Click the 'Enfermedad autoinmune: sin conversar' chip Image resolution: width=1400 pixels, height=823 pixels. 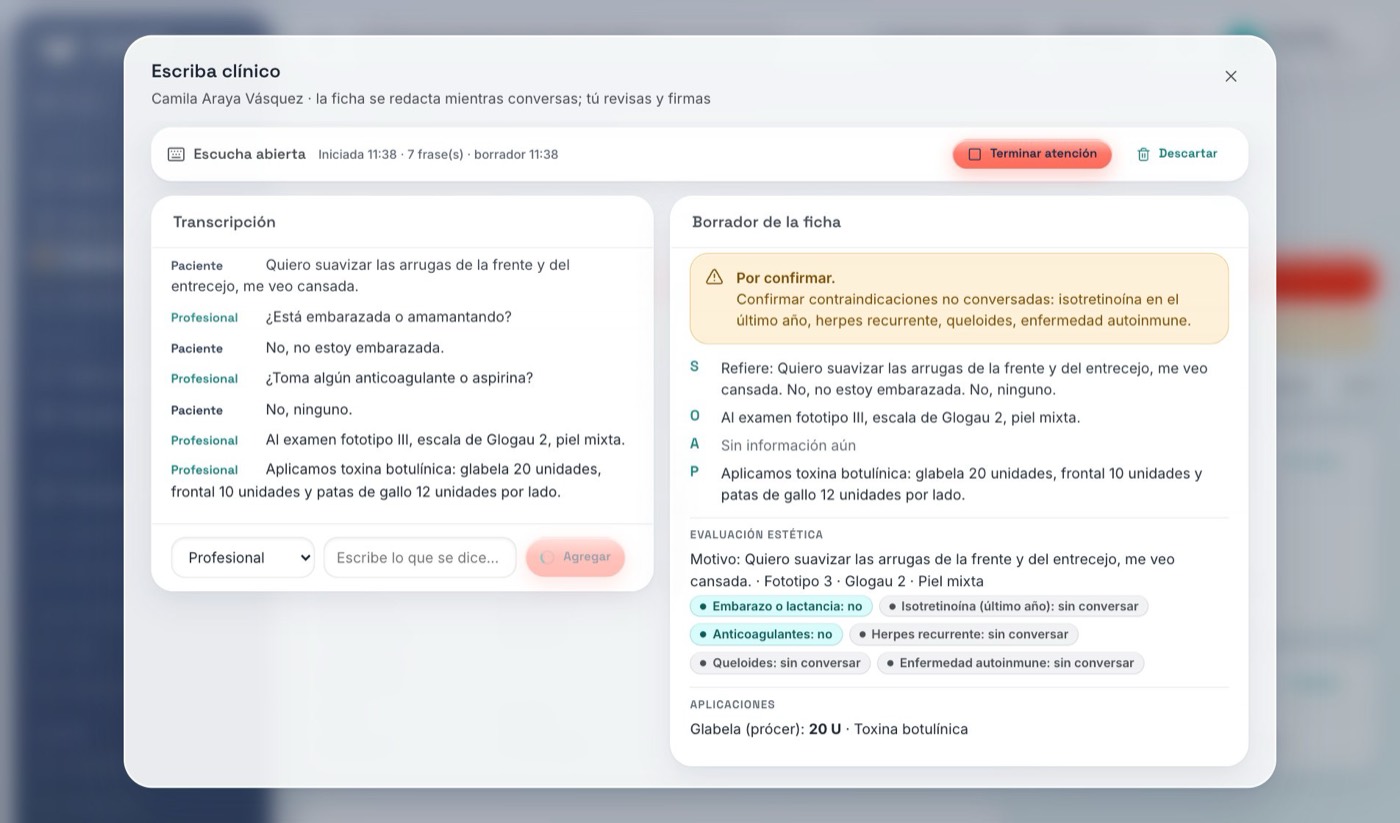[x=1010, y=663]
